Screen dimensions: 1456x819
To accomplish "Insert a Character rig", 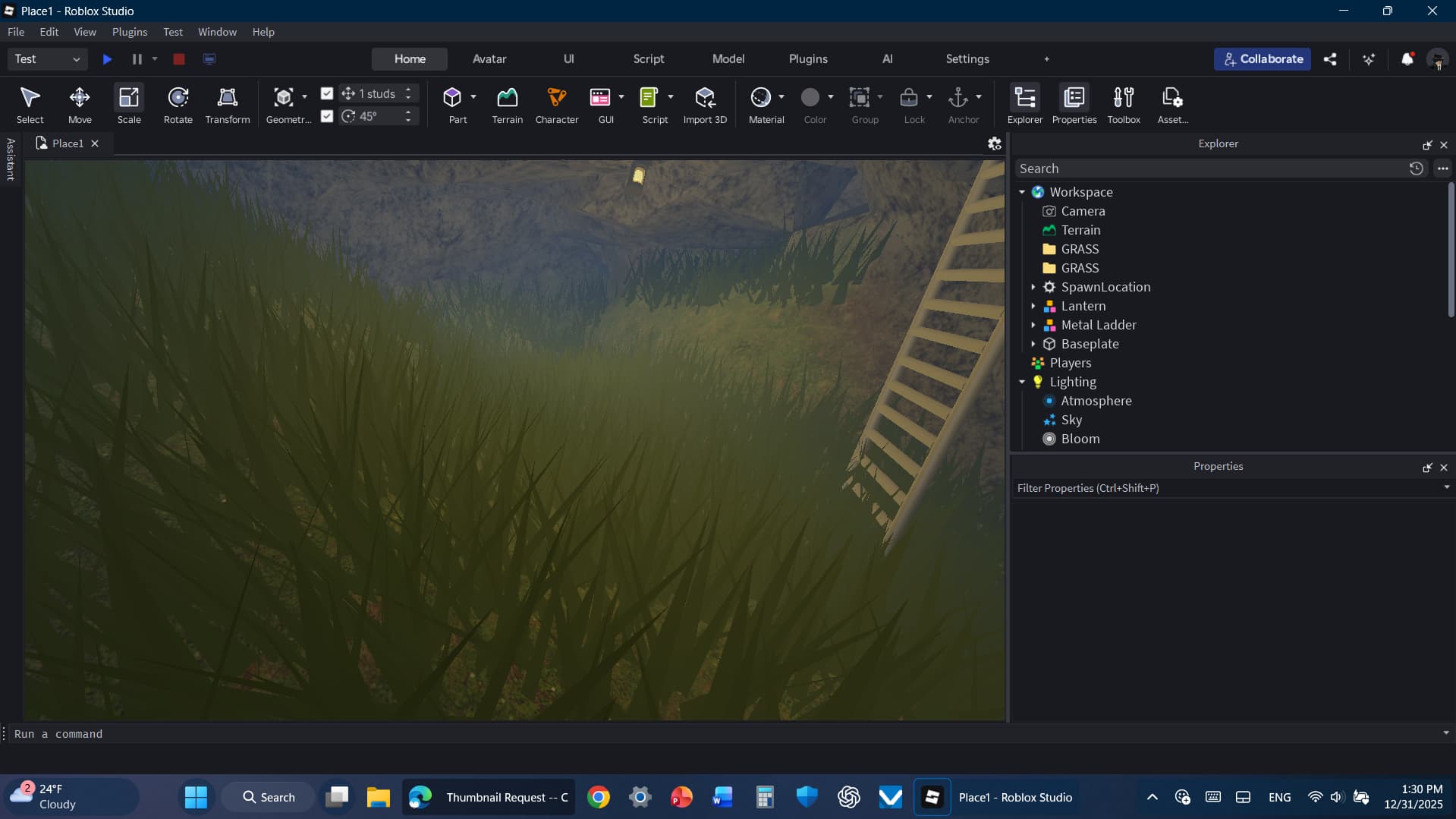I will pos(556,104).
